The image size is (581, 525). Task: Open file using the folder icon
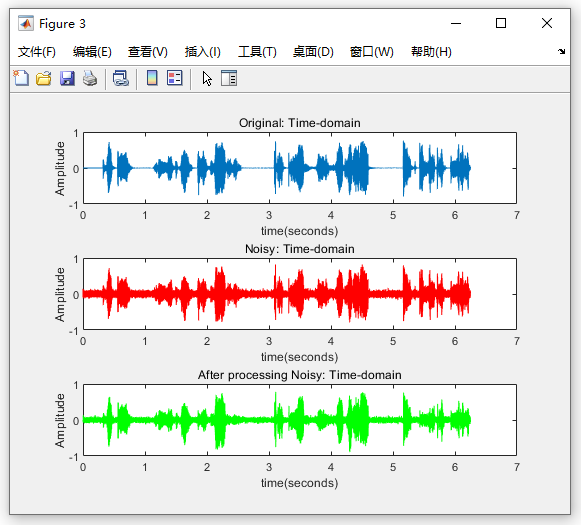[44, 78]
